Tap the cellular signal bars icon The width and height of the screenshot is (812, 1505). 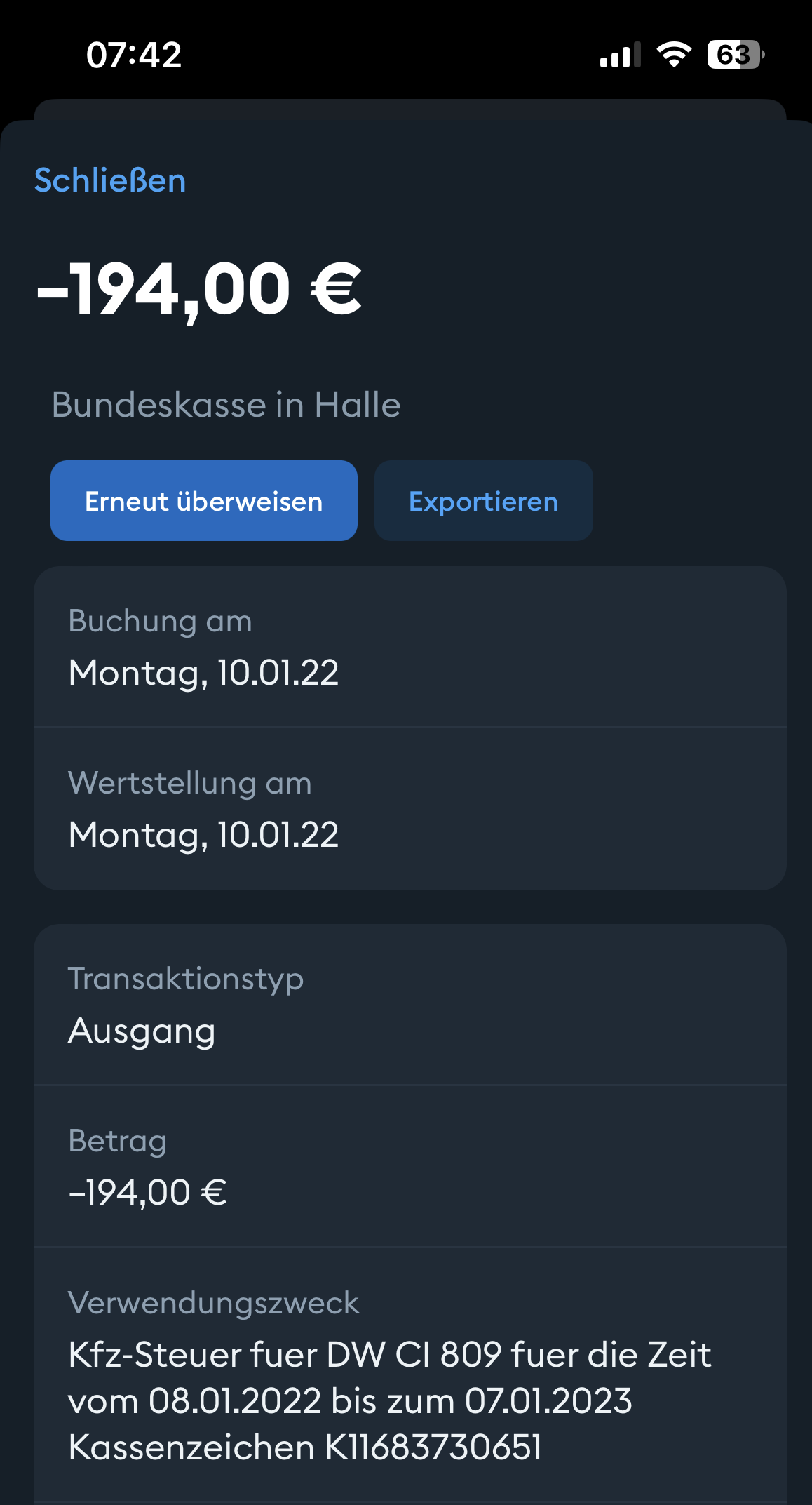click(620, 55)
